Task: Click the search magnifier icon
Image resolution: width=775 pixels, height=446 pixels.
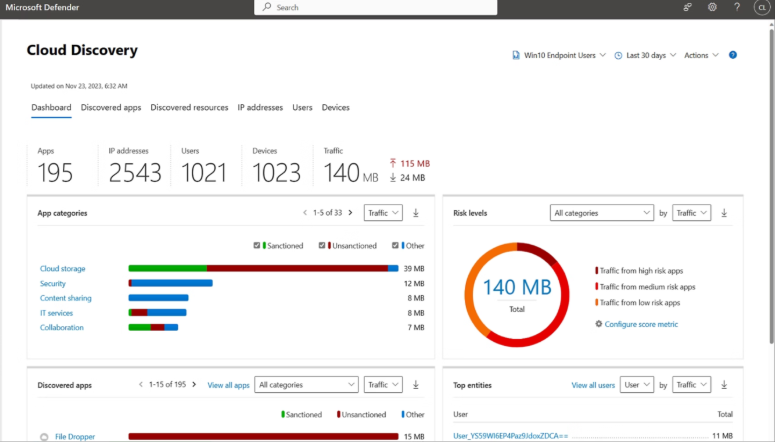Action: (267, 7)
